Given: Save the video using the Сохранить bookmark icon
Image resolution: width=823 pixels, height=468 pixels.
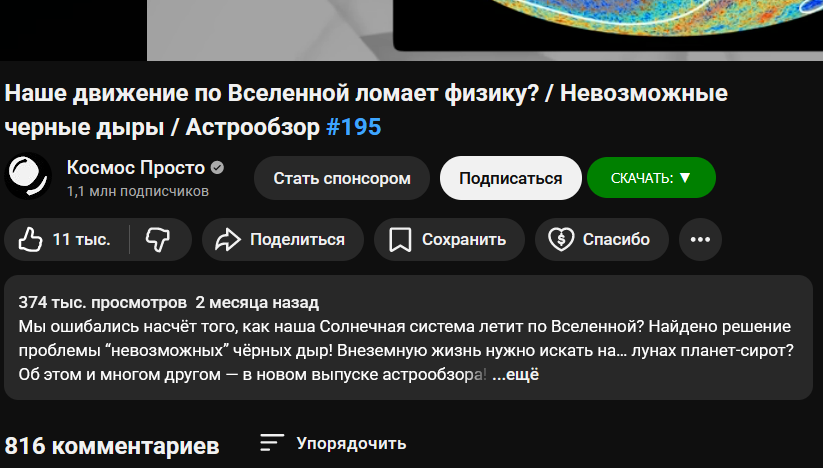Looking at the screenshot, I should pyautogui.click(x=401, y=240).
